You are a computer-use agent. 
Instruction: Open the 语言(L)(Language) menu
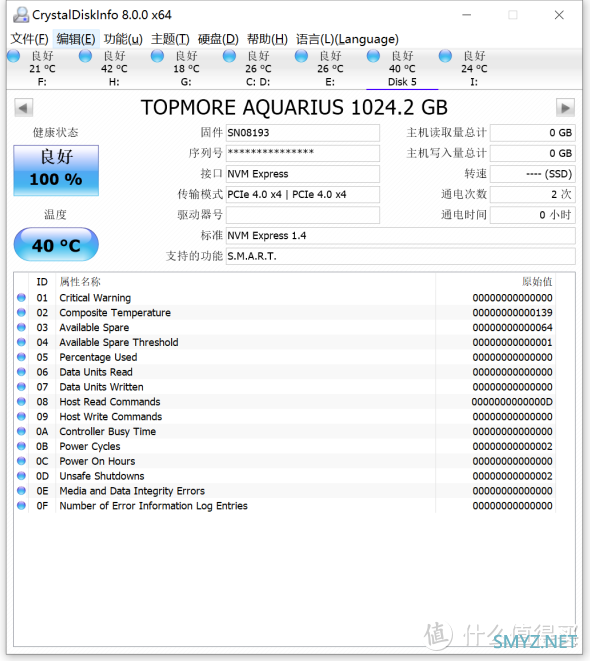tap(347, 39)
